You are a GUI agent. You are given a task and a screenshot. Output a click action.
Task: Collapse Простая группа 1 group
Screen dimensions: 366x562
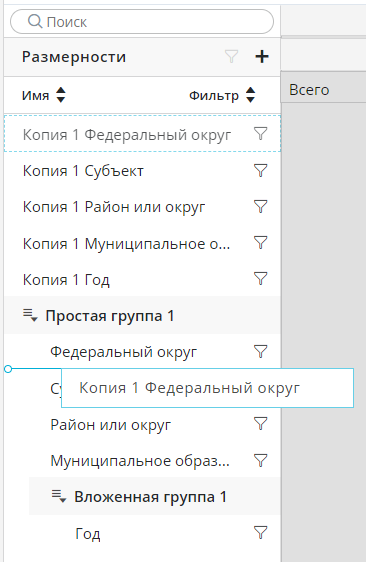point(30,315)
